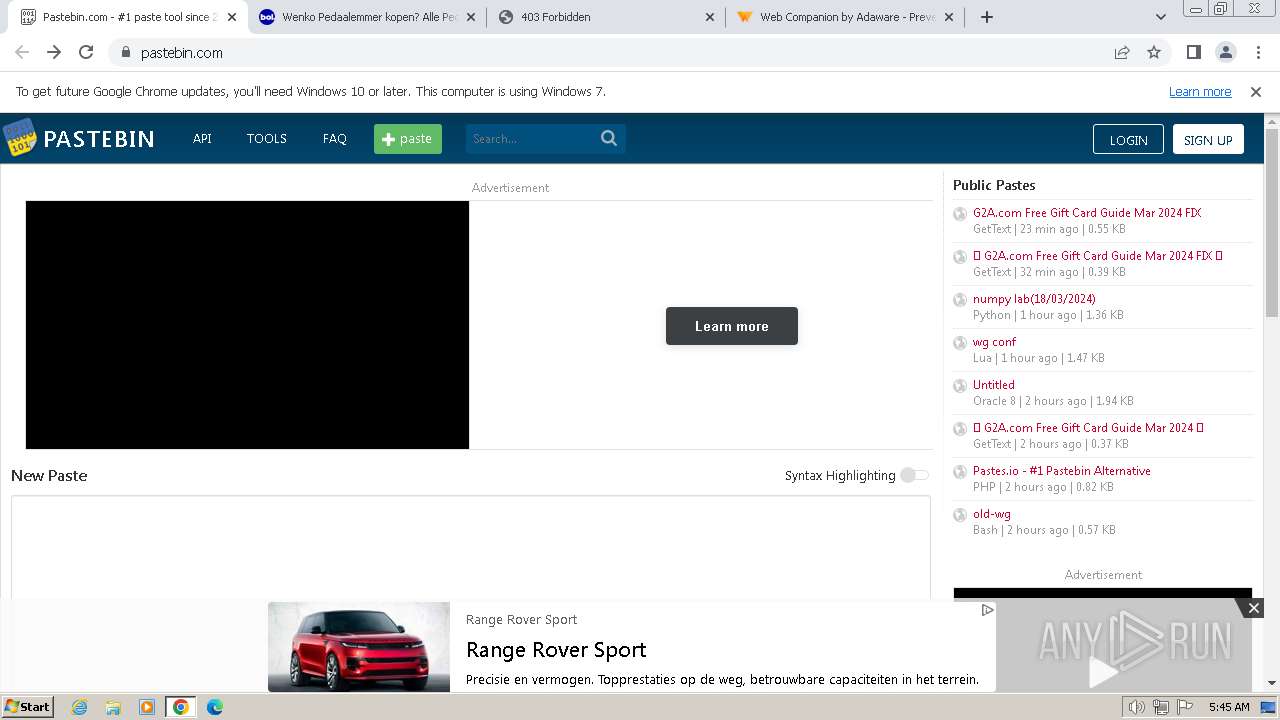Click the Learn more ad button
Image resolution: width=1280 pixels, height=720 pixels.
tap(732, 326)
